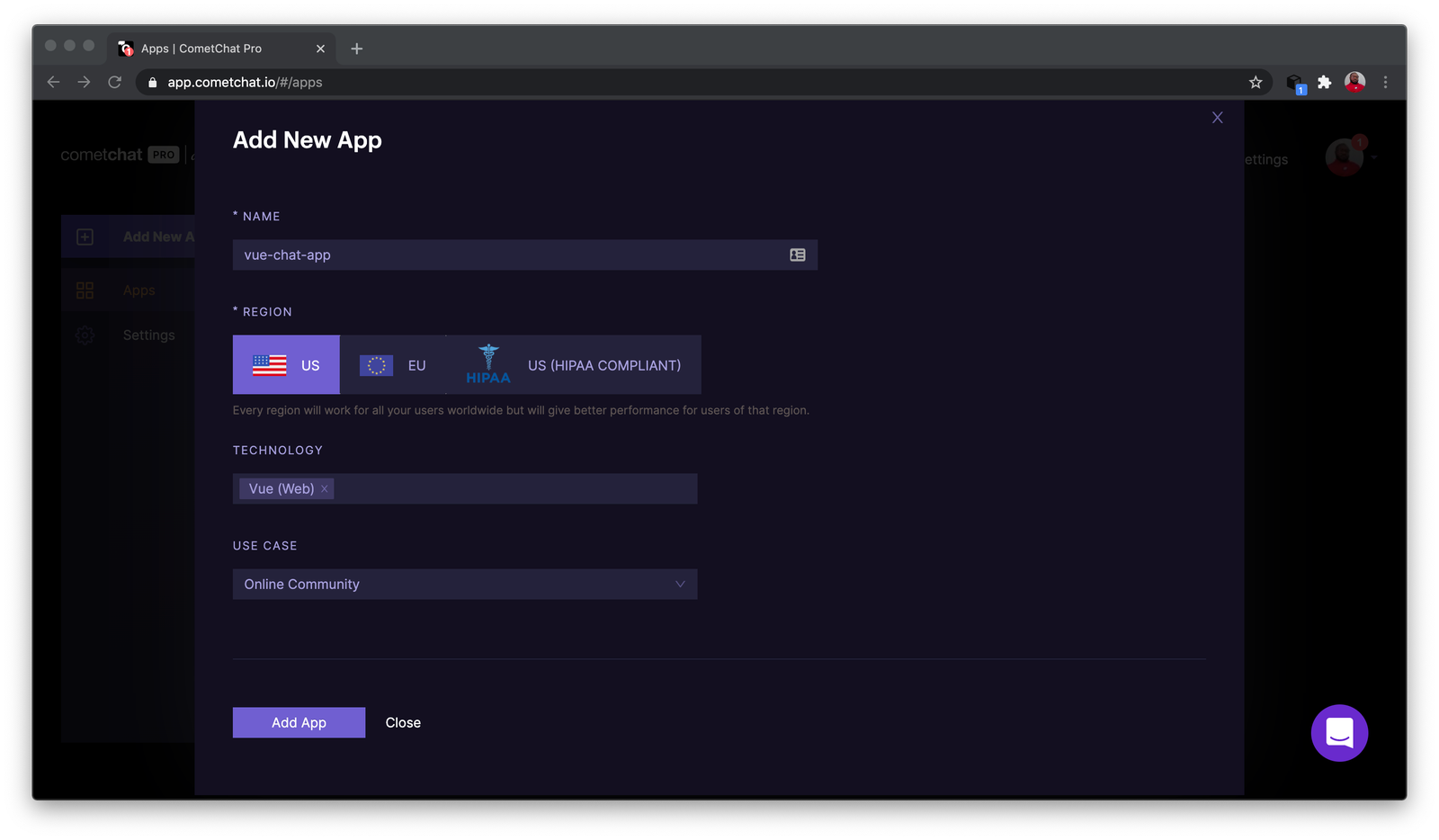The image size is (1439, 840).
Task: Close the Apps | CometChat Pro tab
Action: (x=320, y=49)
